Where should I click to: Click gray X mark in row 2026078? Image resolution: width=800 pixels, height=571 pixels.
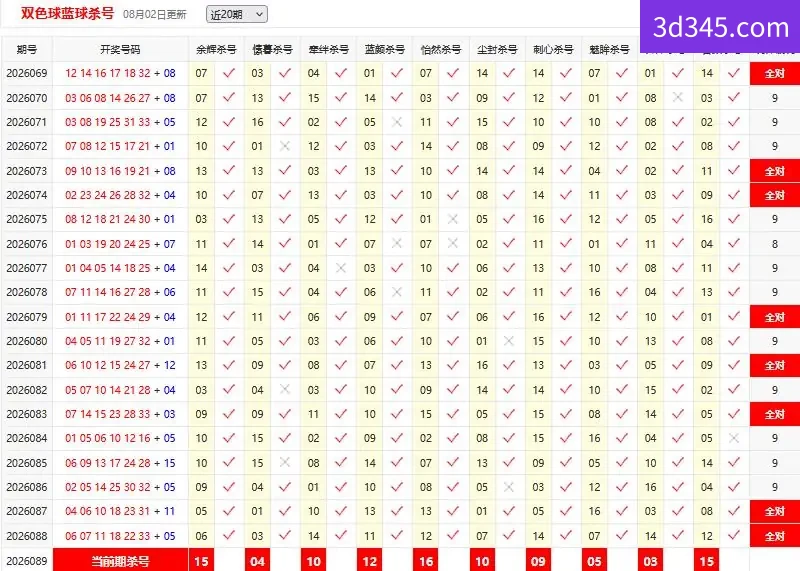pos(397,292)
